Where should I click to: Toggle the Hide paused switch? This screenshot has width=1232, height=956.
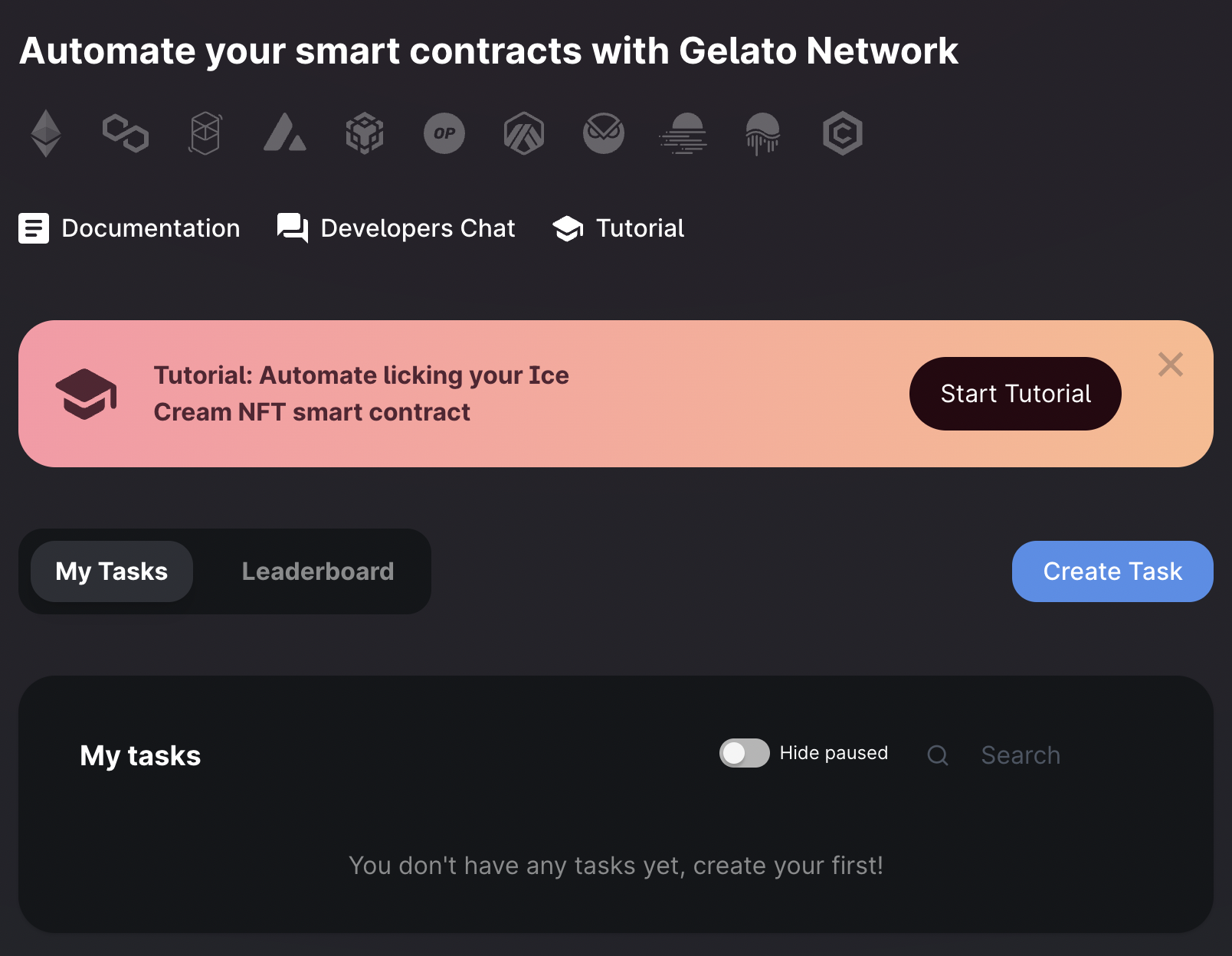click(x=744, y=753)
